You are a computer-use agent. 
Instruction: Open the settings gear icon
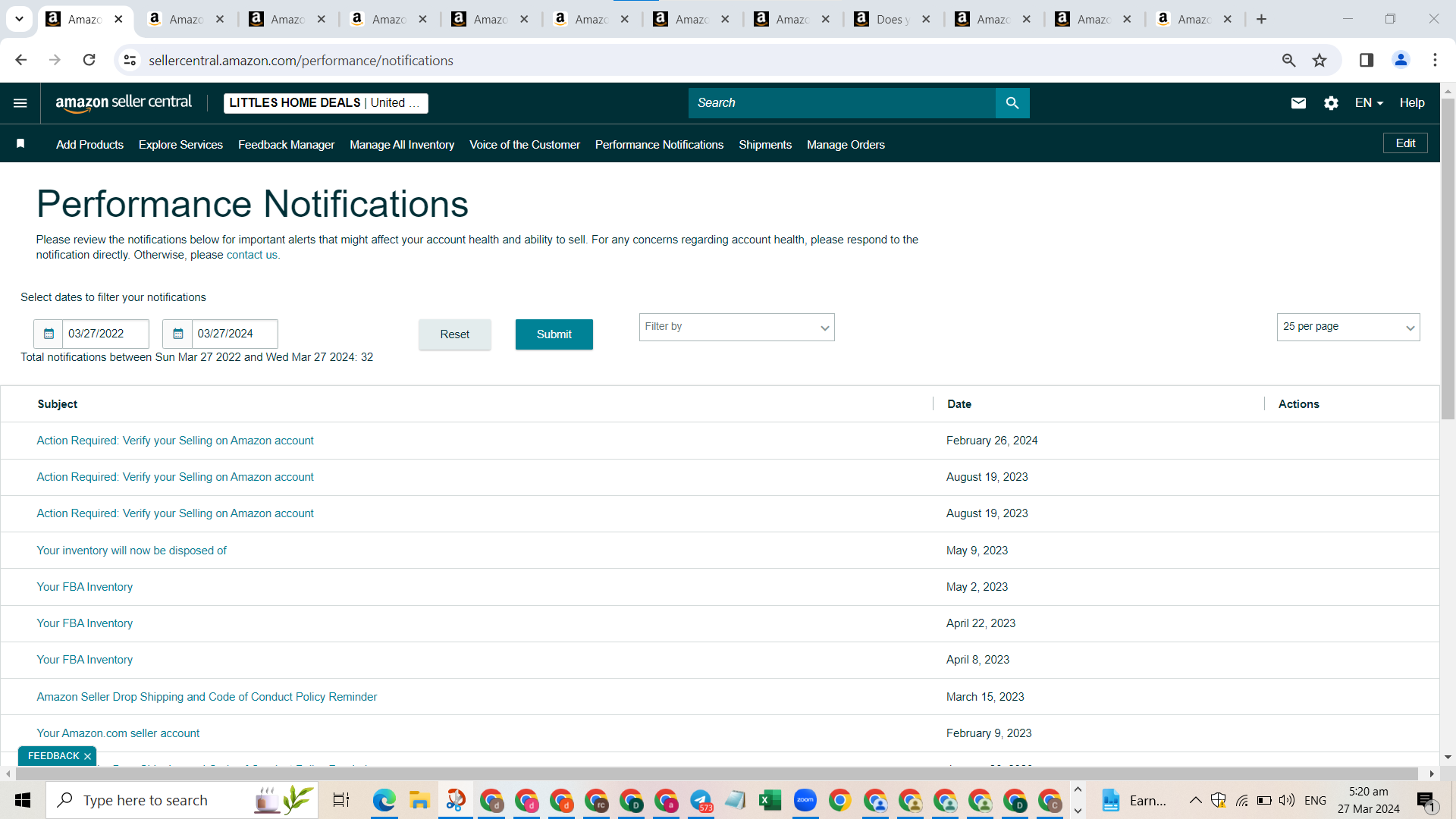click(1331, 103)
